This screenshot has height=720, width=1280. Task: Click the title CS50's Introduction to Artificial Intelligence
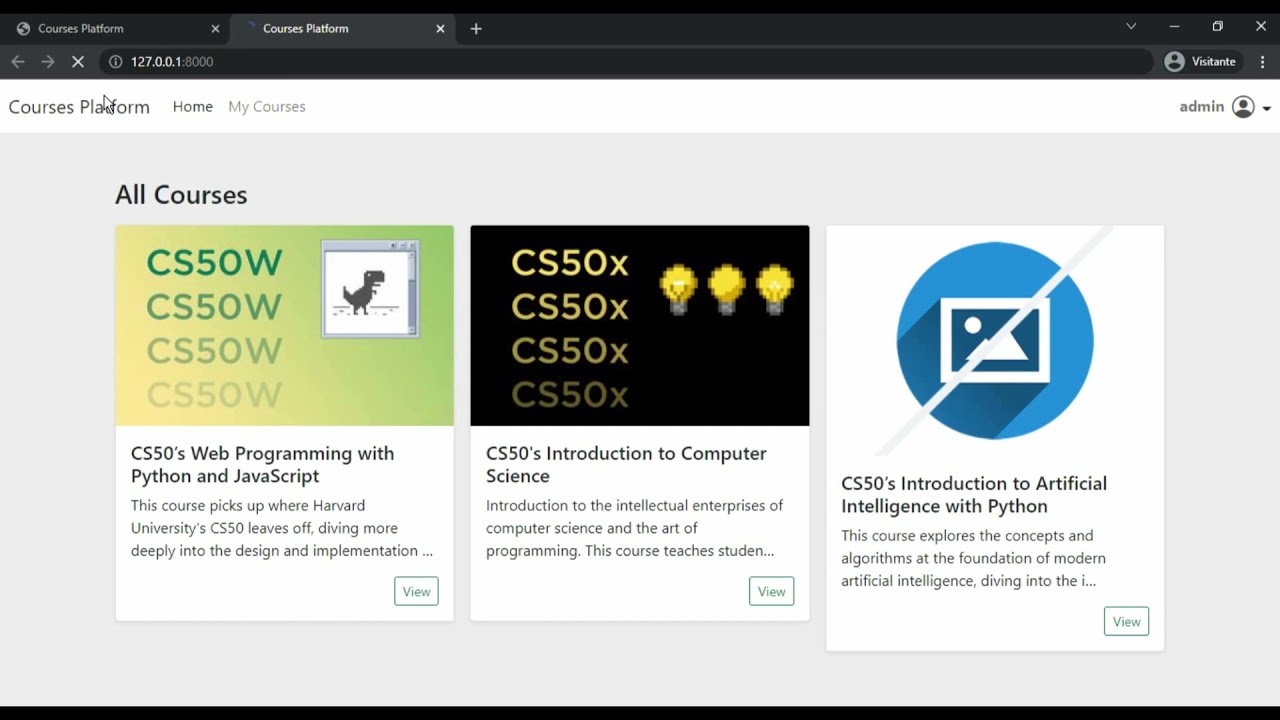click(x=974, y=495)
